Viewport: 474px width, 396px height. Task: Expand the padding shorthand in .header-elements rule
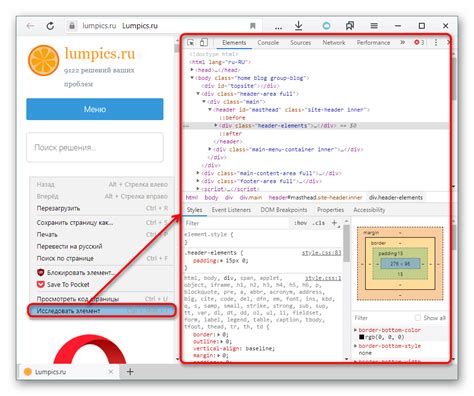click(222, 261)
